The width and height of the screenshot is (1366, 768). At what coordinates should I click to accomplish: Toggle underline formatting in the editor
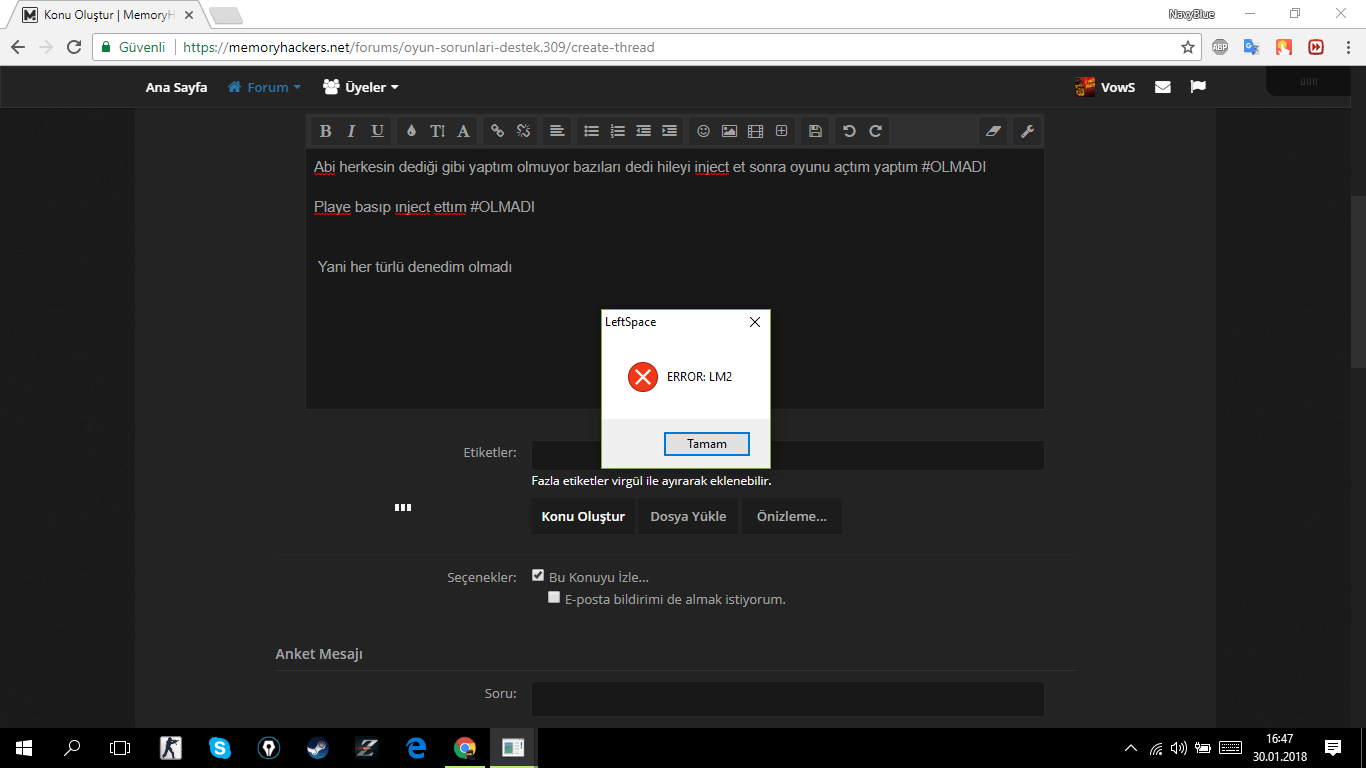tap(377, 131)
